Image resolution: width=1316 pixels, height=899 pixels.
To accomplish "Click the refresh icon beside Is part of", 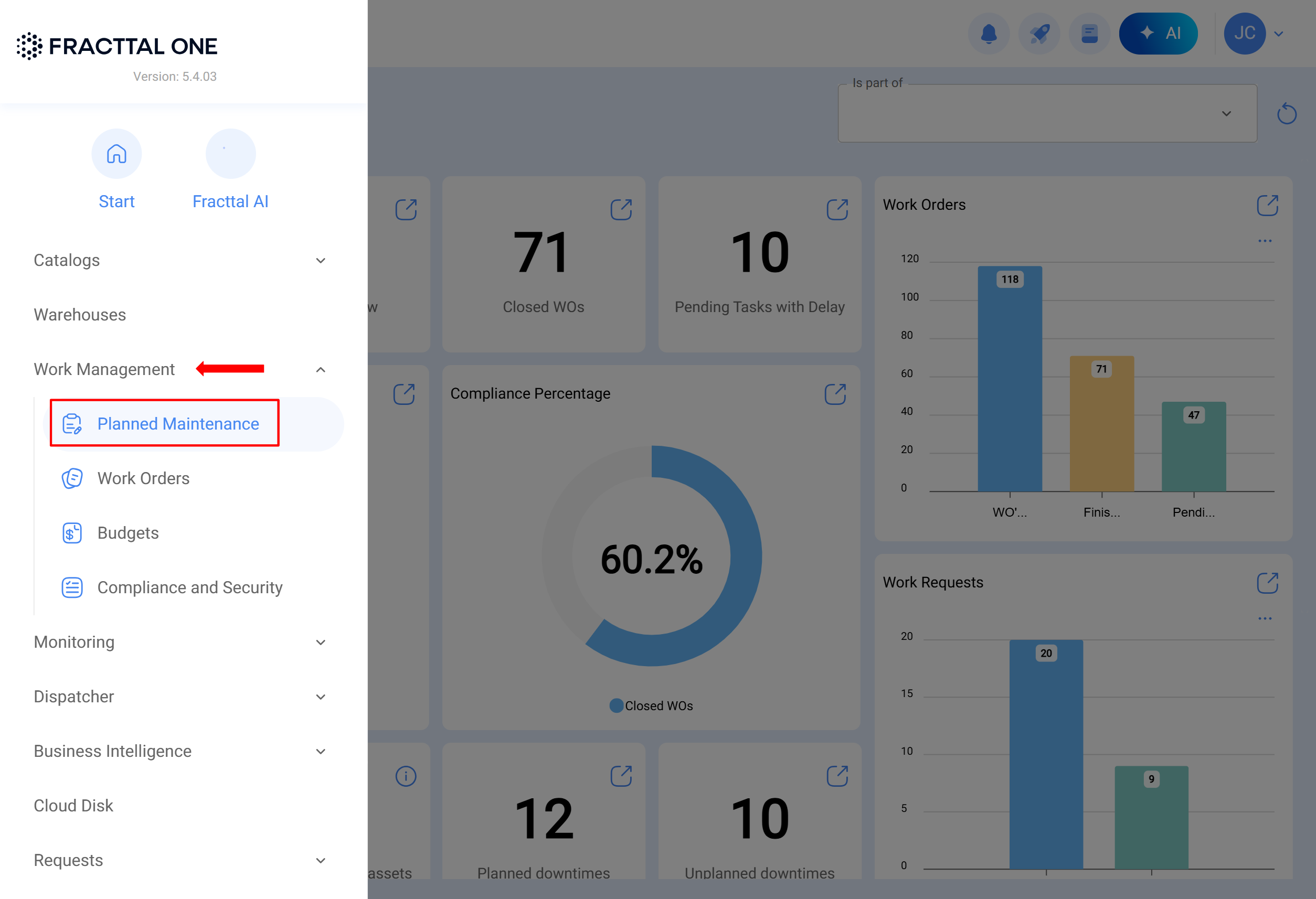I will [x=1287, y=114].
